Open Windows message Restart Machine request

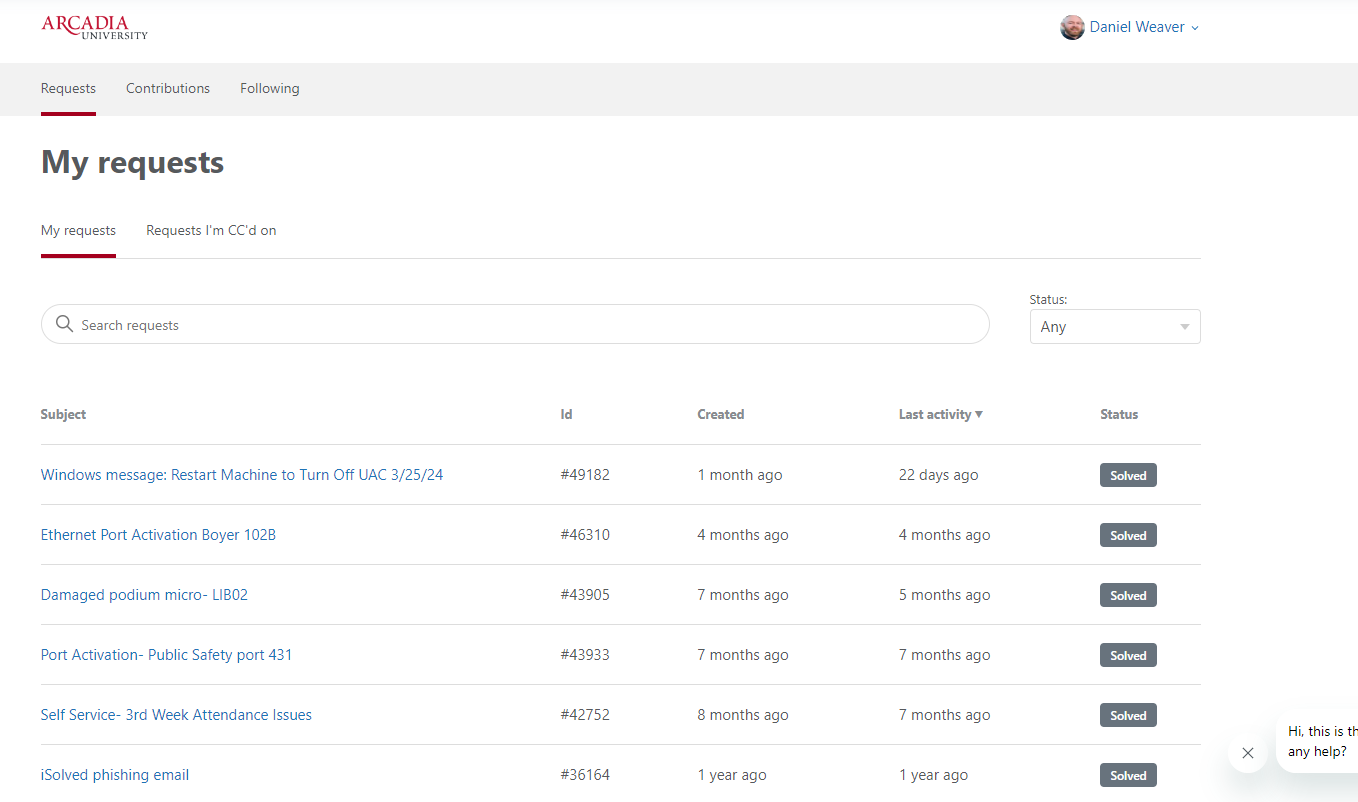241,475
